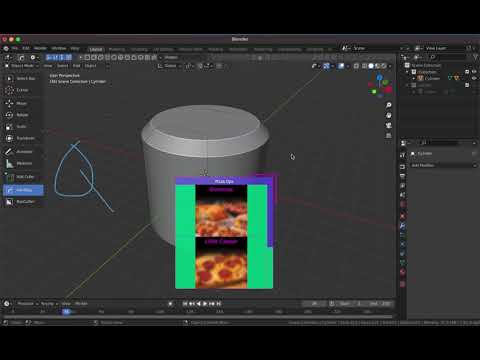
Task: Jump to the first frame
Action: 185,304
